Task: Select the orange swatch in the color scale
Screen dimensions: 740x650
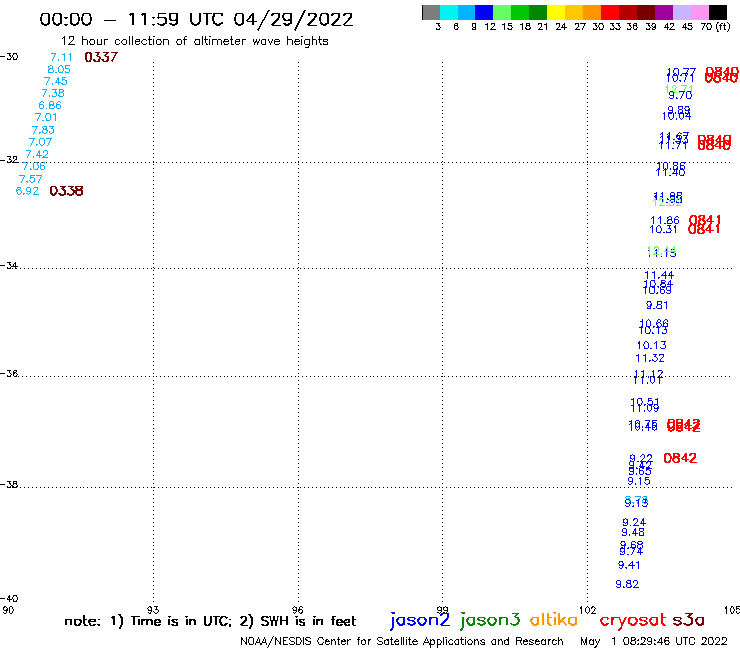Action: (592, 12)
